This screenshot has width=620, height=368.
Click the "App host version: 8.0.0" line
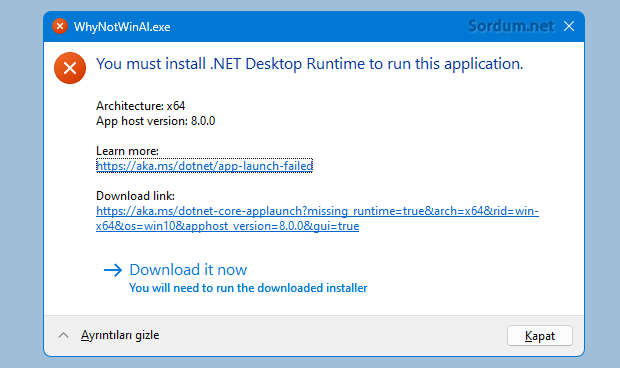coord(155,121)
